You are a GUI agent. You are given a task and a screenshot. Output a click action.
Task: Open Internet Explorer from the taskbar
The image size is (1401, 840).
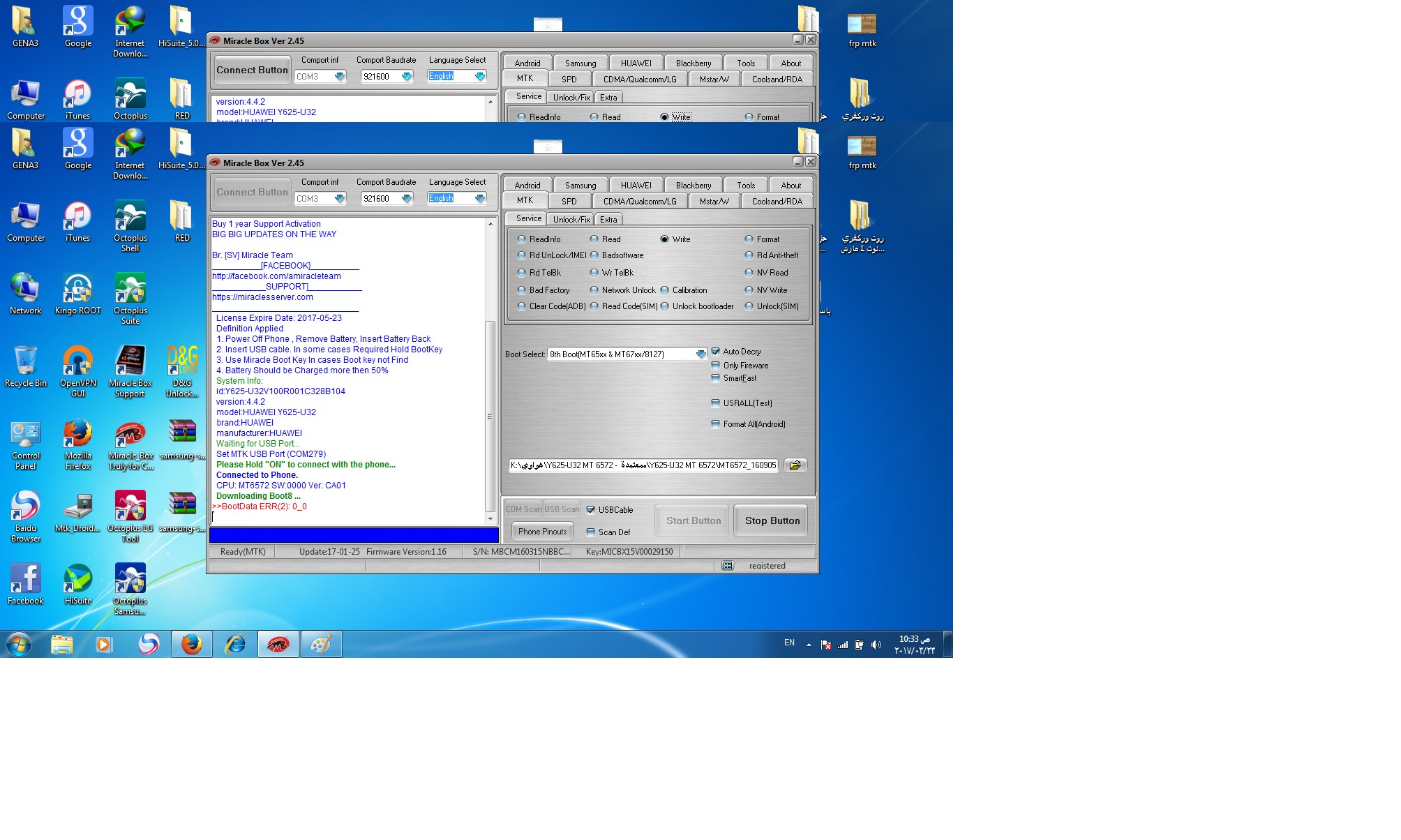coord(235,644)
